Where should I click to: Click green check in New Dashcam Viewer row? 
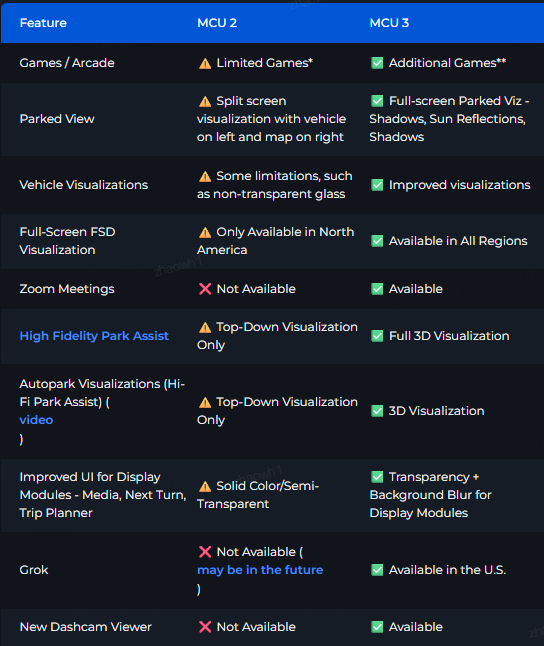click(377, 627)
